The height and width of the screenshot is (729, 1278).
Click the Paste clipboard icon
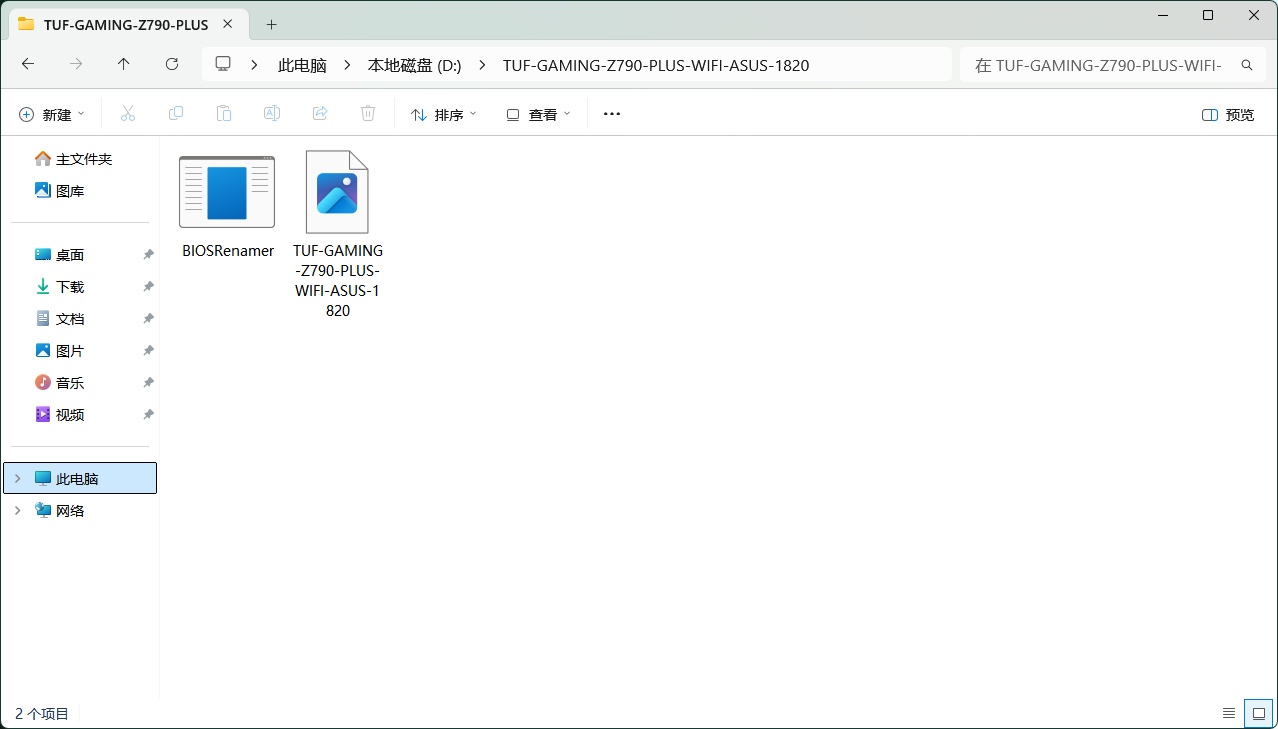[224, 114]
